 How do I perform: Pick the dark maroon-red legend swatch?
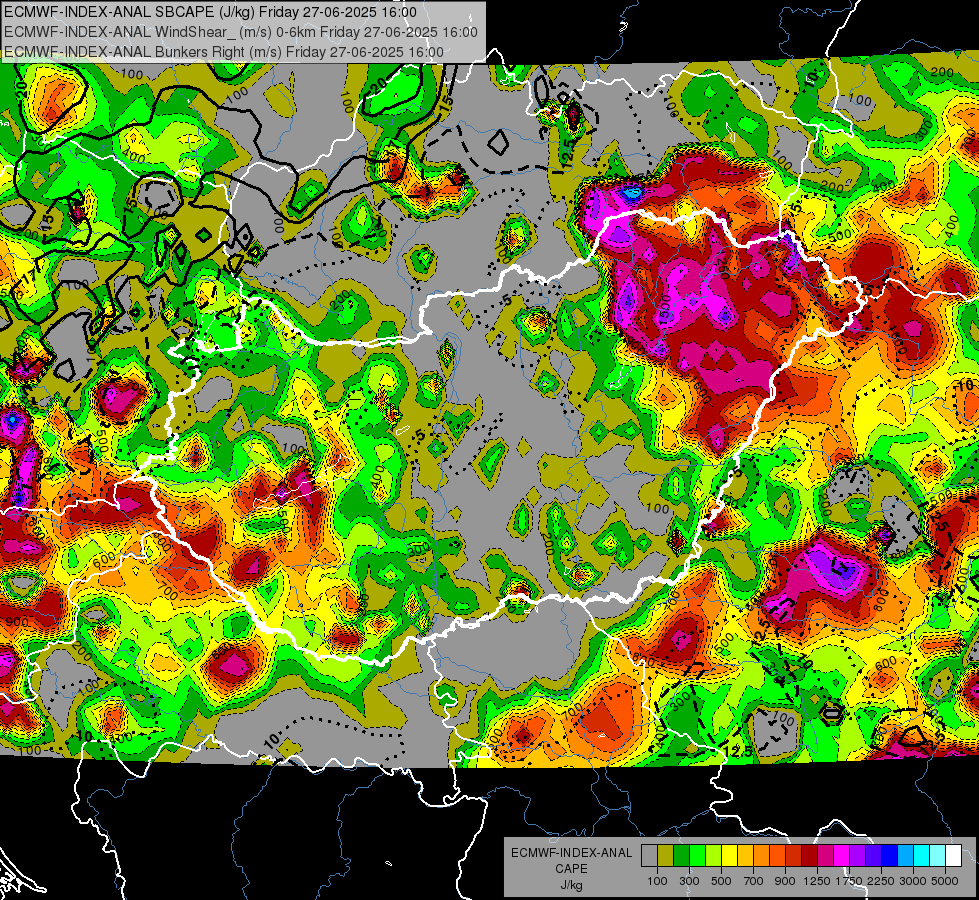click(809, 856)
